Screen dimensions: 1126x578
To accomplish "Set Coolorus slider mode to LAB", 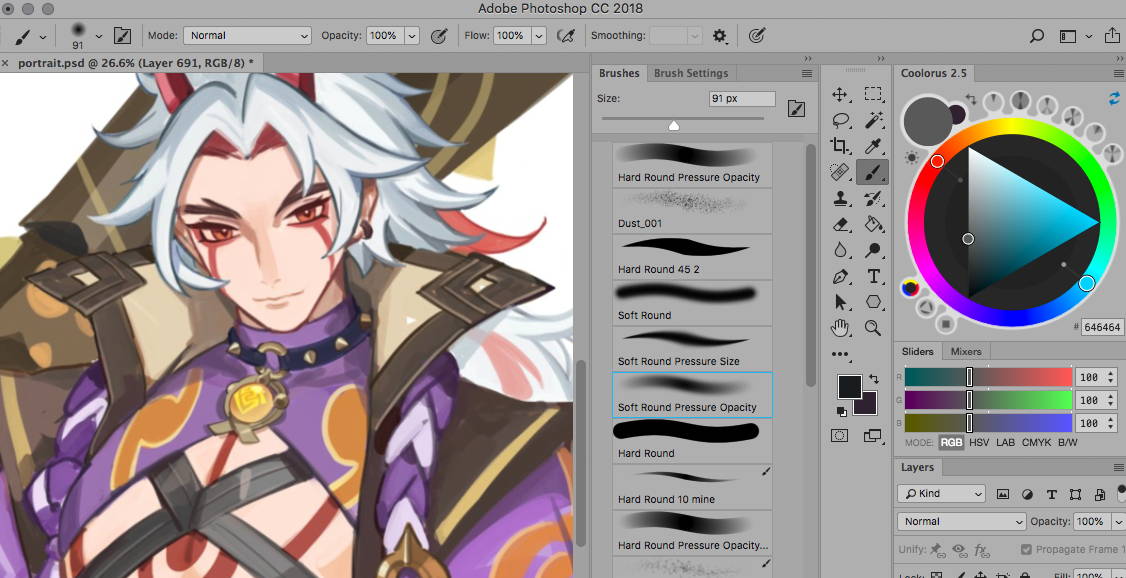I will 1005,442.
